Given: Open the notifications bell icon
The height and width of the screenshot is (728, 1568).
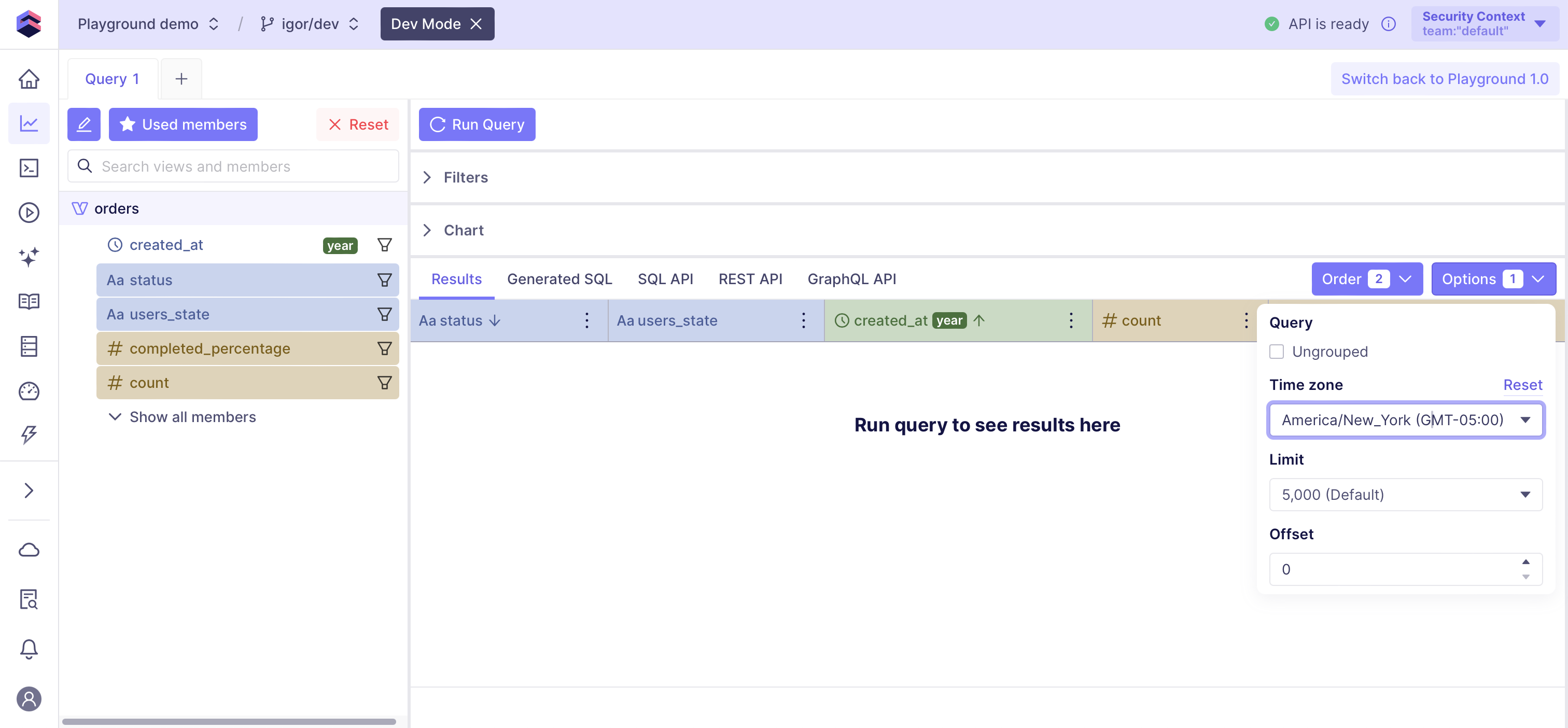Looking at the screenshot, I should pyautogui.click(x=29, y=649).
